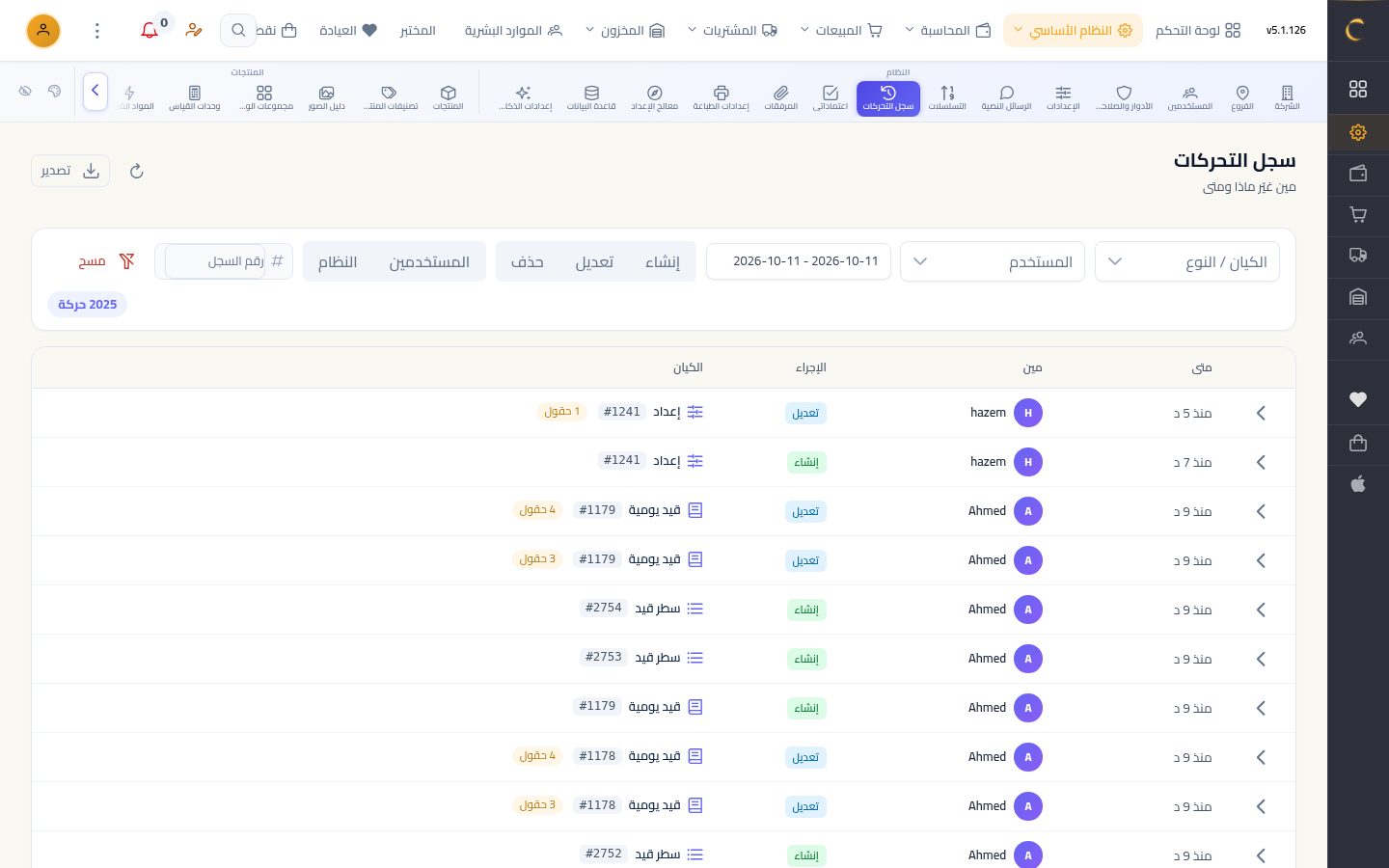Open the notifications bell icon
This screenshot has width=1389, height=868.
pyautogui.click(x=150, y=31)
